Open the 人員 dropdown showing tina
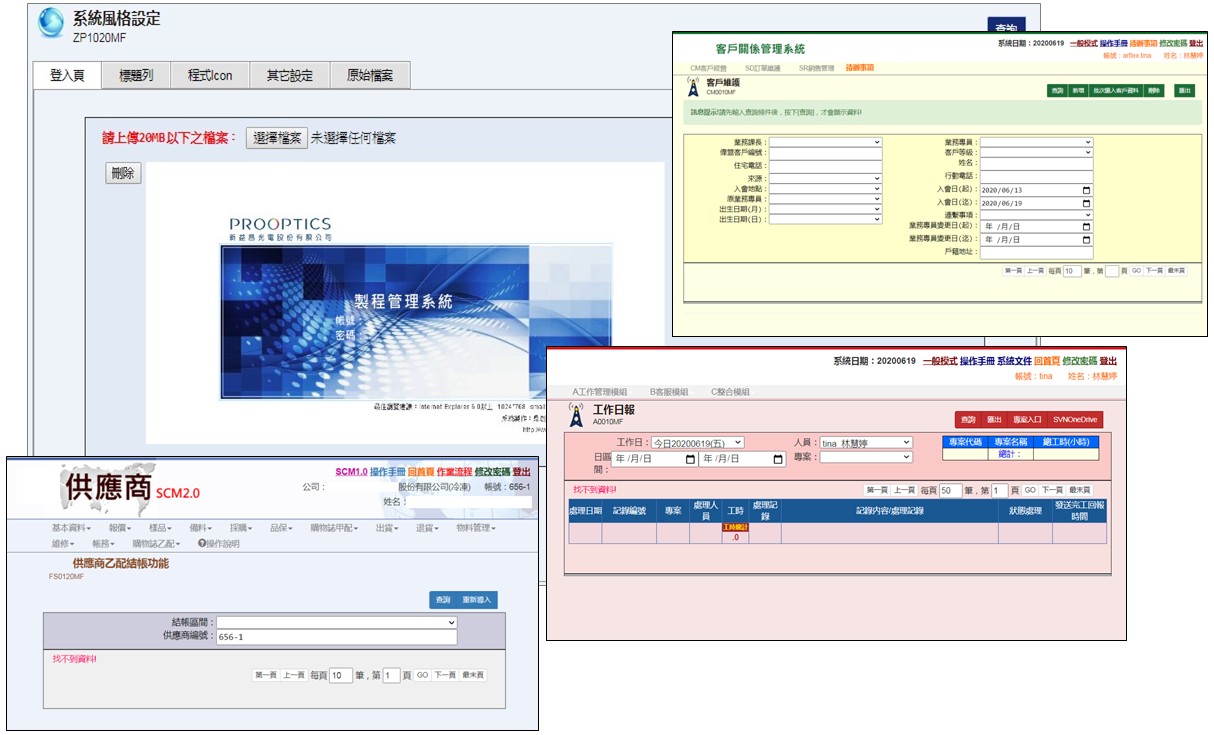This screenshot has width=1214, height=735. click(865, 442)
